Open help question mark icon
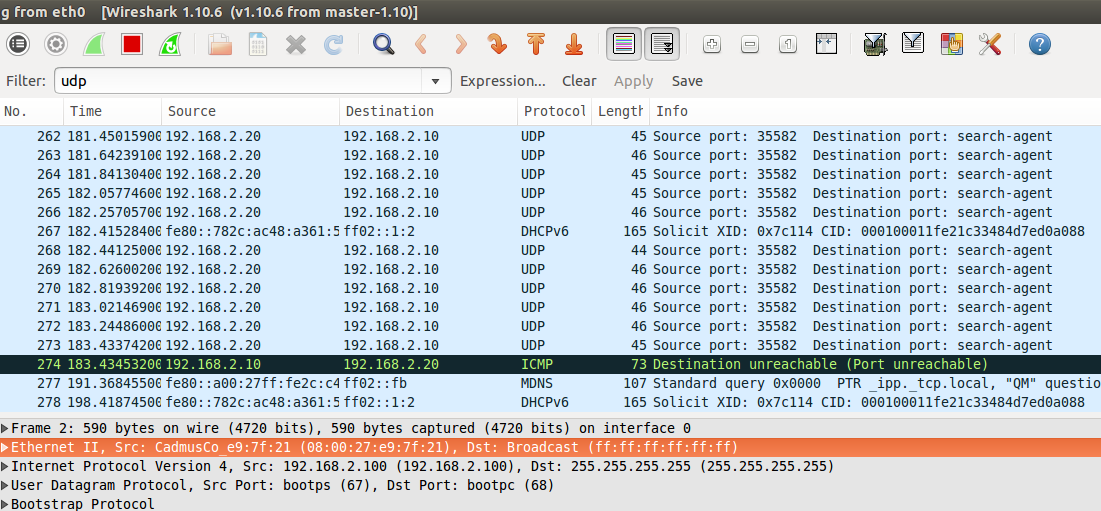Viewport: 1101px width, 511px height. pos(1039,44)
